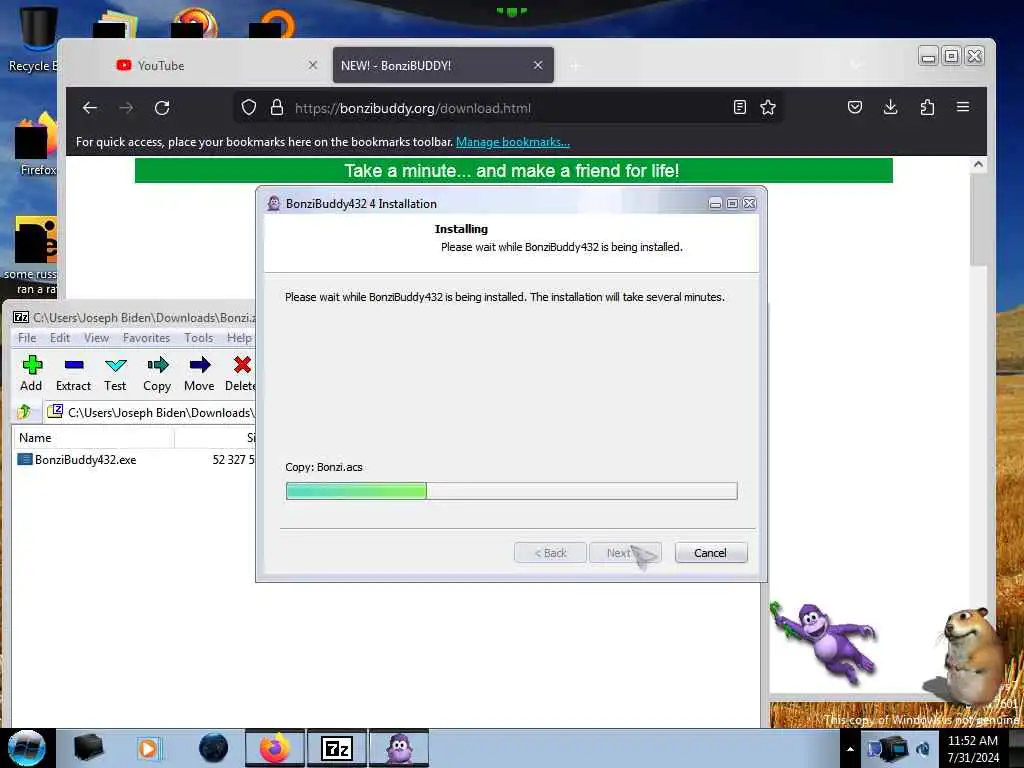The height and width of the screenshot is (768, 1024).
Task: Click the 7-Zip Test button
Action: pos(115,374)
